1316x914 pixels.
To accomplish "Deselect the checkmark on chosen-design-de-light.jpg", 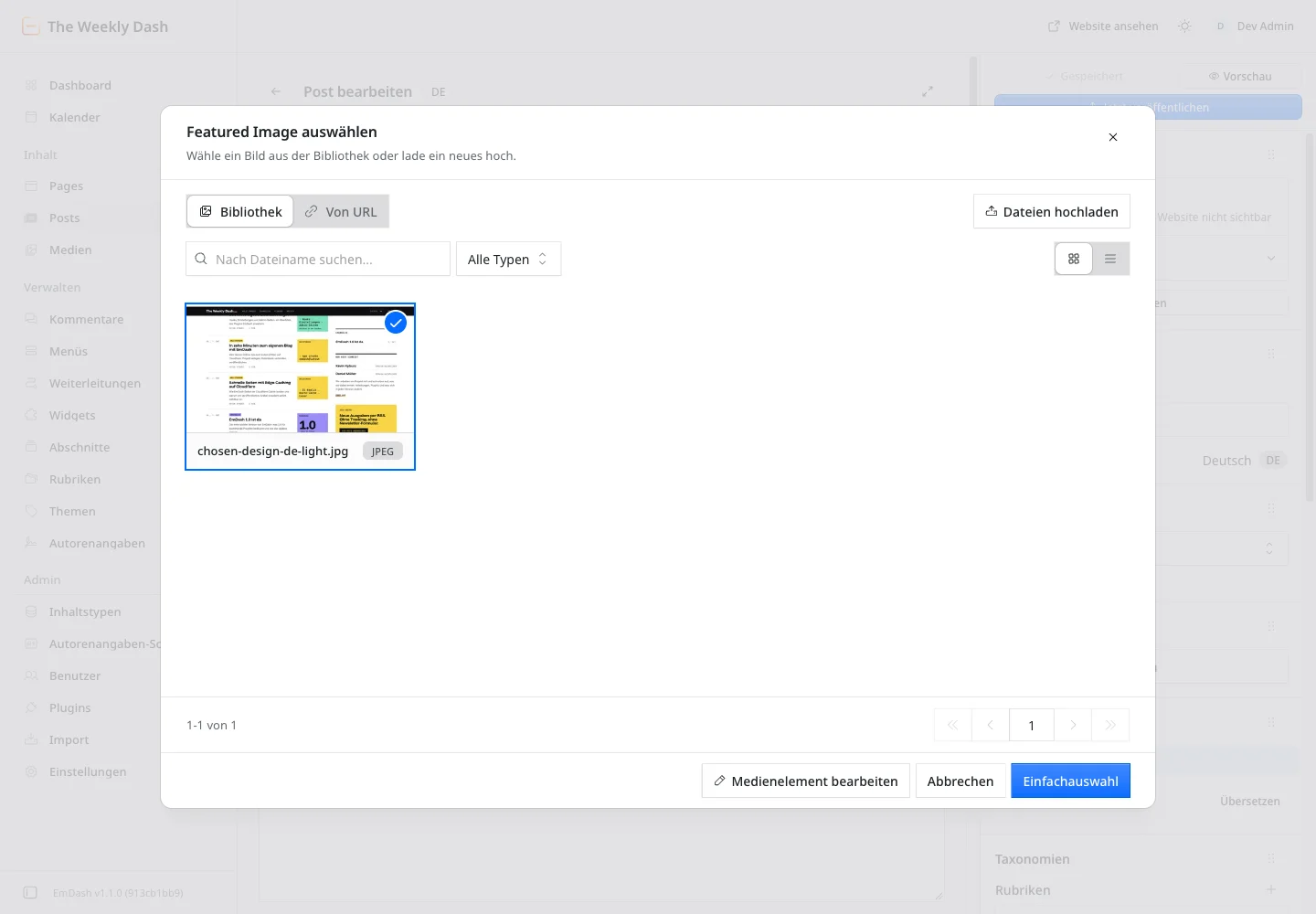I will pos(396,323).
